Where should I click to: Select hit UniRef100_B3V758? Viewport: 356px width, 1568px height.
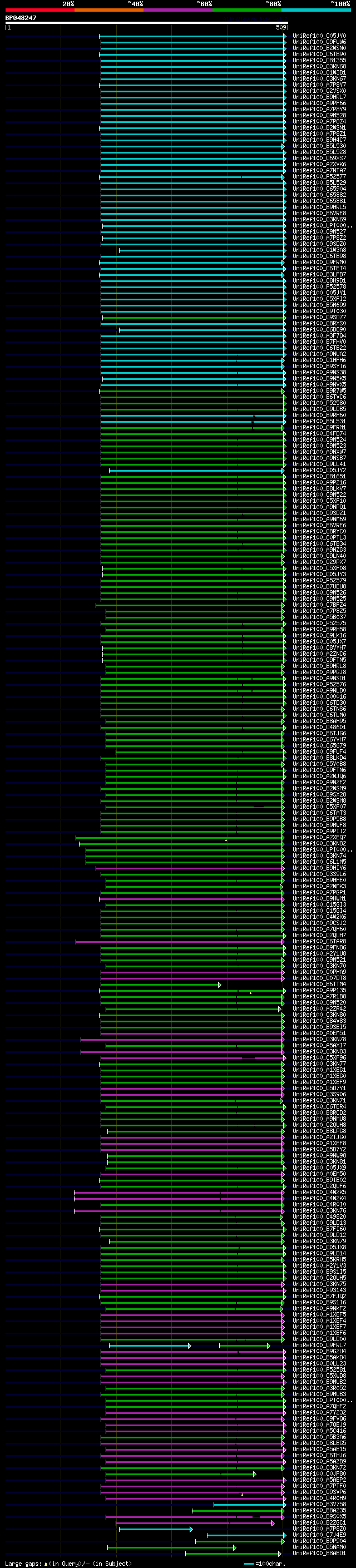[319, 1504]
